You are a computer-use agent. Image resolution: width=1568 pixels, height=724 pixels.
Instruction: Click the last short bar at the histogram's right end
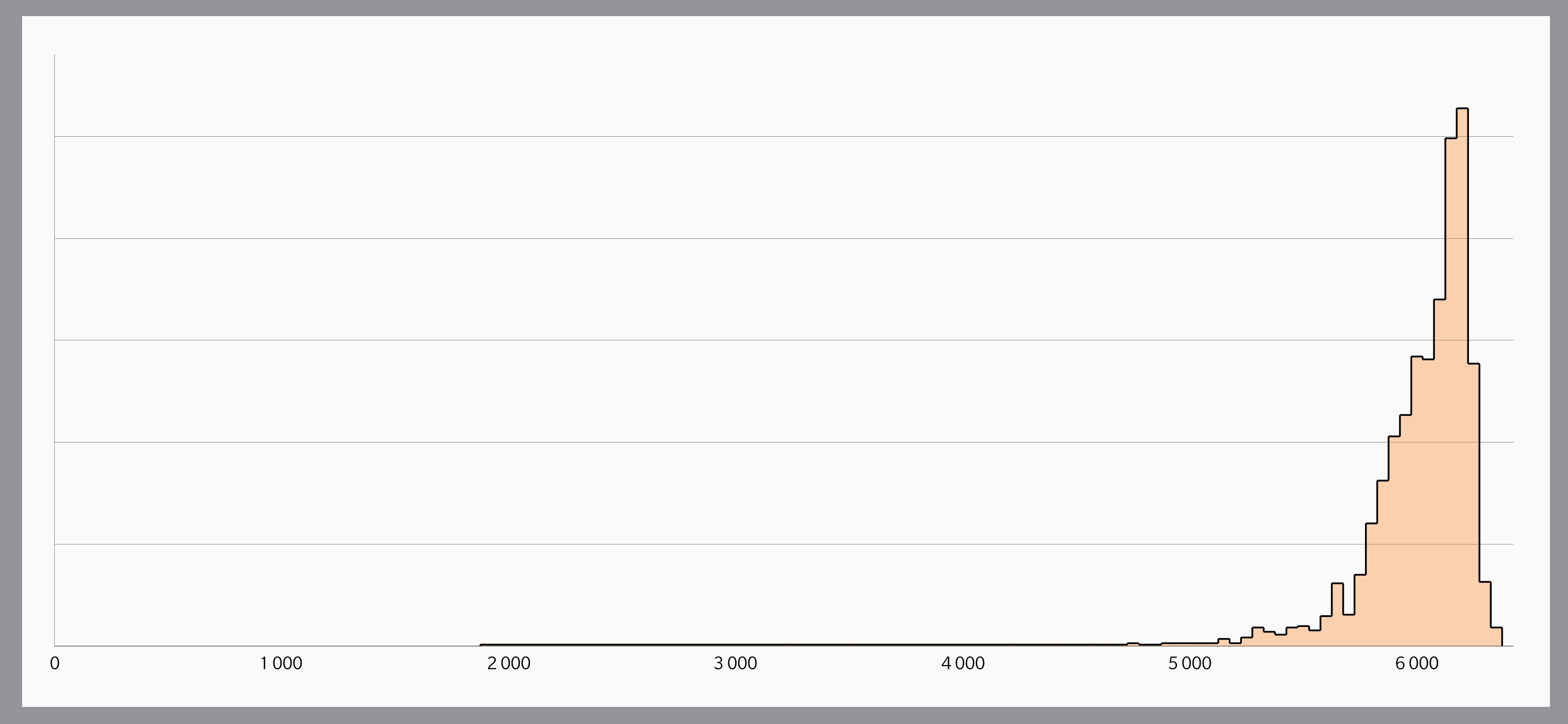pyautogui.click(x=1496, y=637)
